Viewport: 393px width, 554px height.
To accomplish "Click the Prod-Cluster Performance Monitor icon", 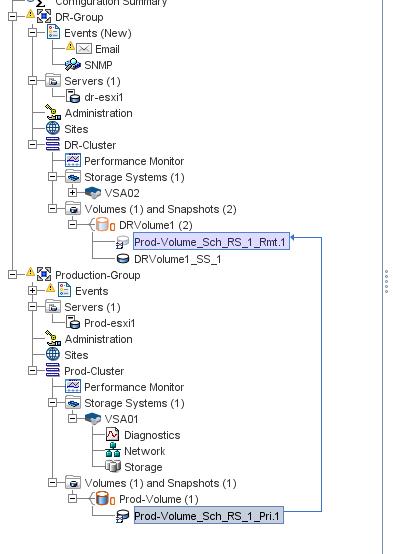I will point(73,387).
